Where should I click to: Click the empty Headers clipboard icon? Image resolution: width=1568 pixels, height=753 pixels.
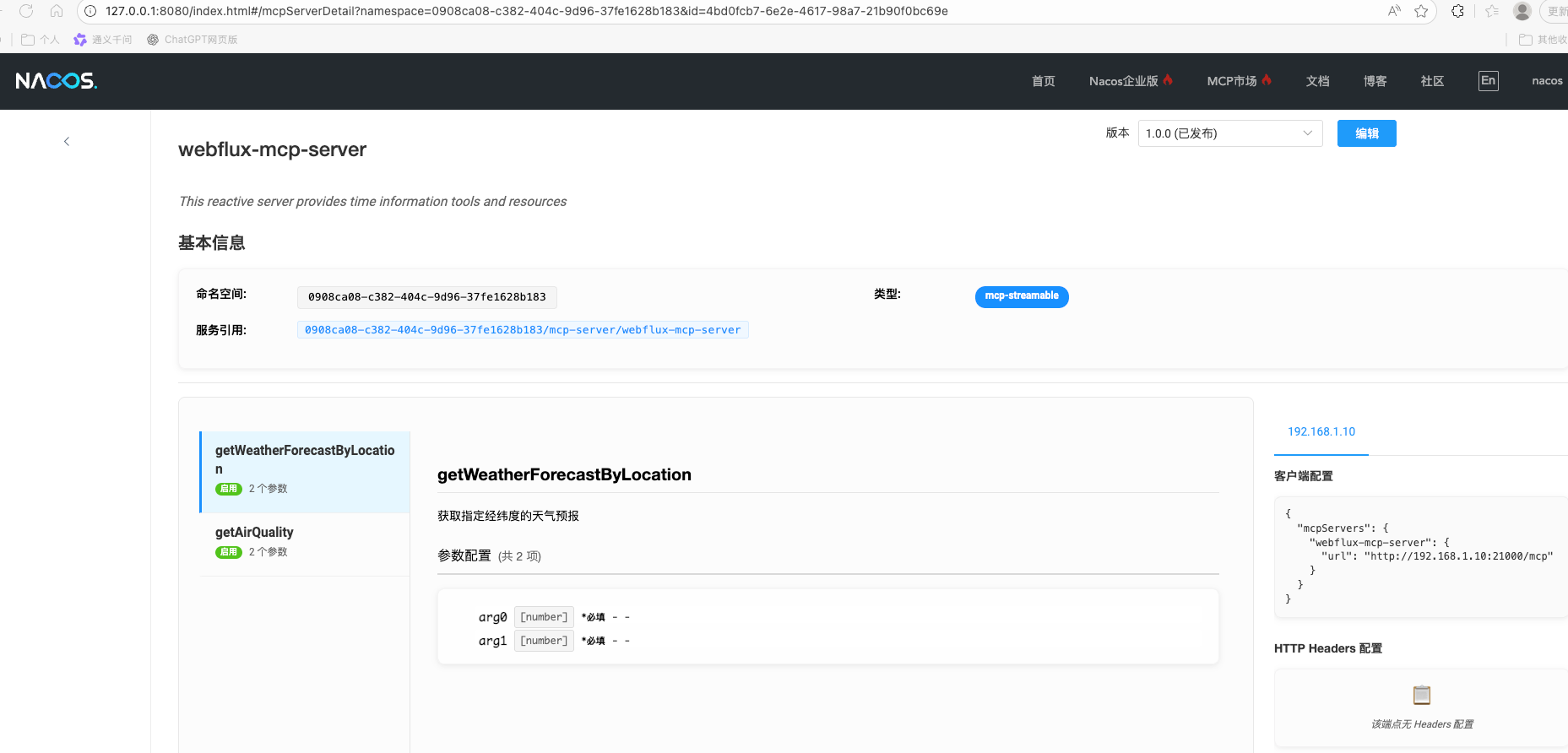pyautogui.click(x=1422, y=695)
